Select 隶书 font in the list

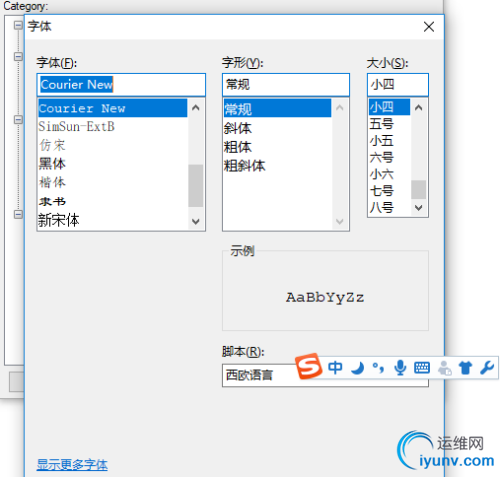[x=113, y=201]
